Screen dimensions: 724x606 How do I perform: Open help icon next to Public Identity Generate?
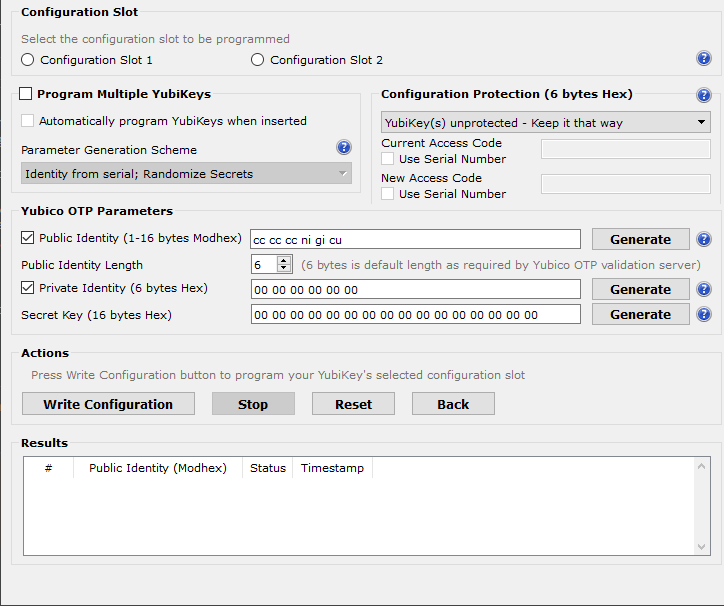(703, 240)
